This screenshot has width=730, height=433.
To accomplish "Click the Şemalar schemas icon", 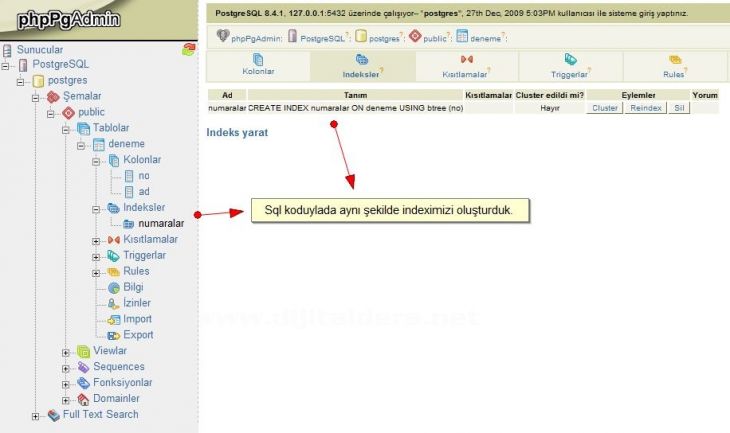I will [54, 97].
